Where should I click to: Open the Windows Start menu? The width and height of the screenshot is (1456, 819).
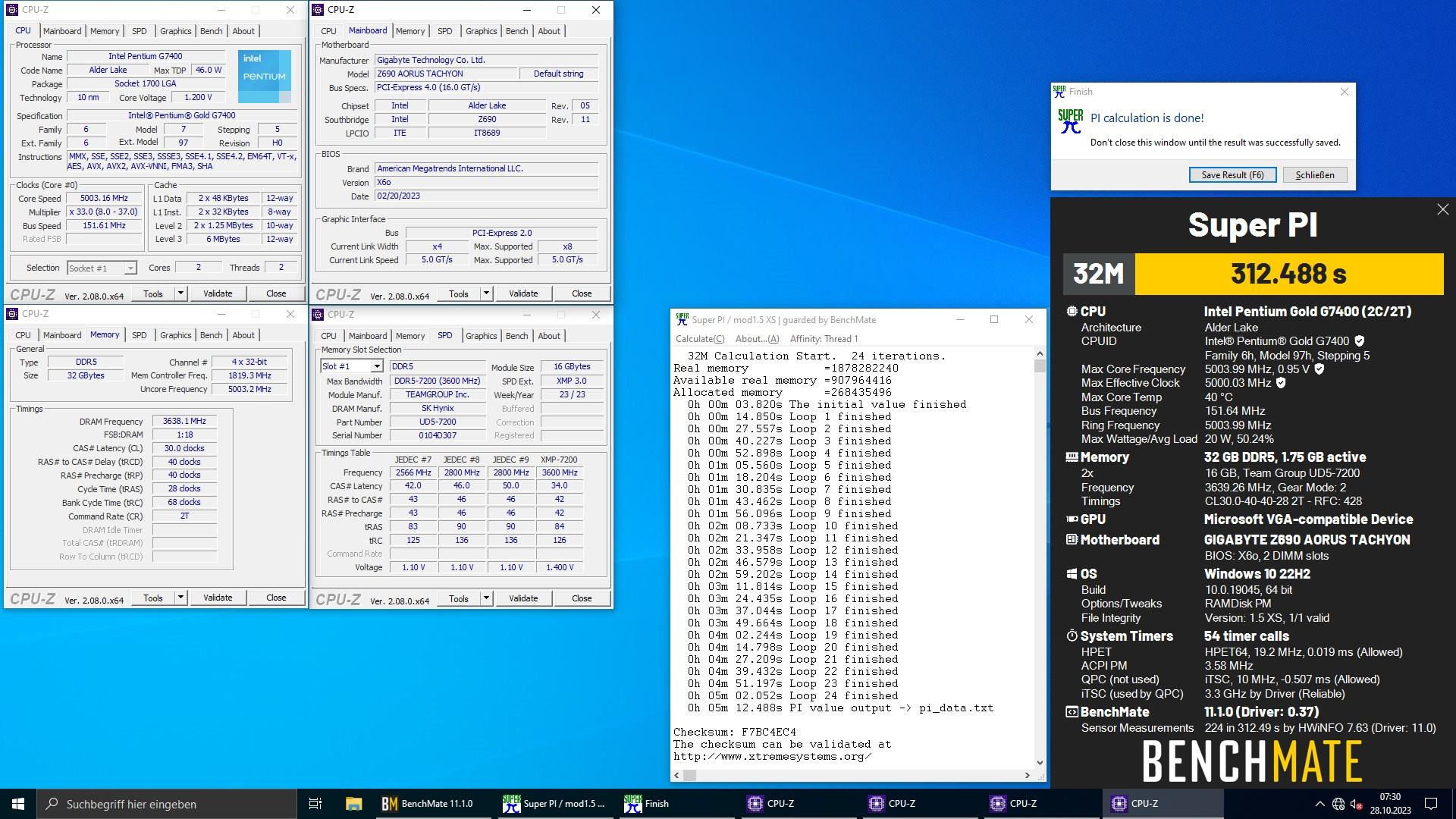(x=18, y=803)
